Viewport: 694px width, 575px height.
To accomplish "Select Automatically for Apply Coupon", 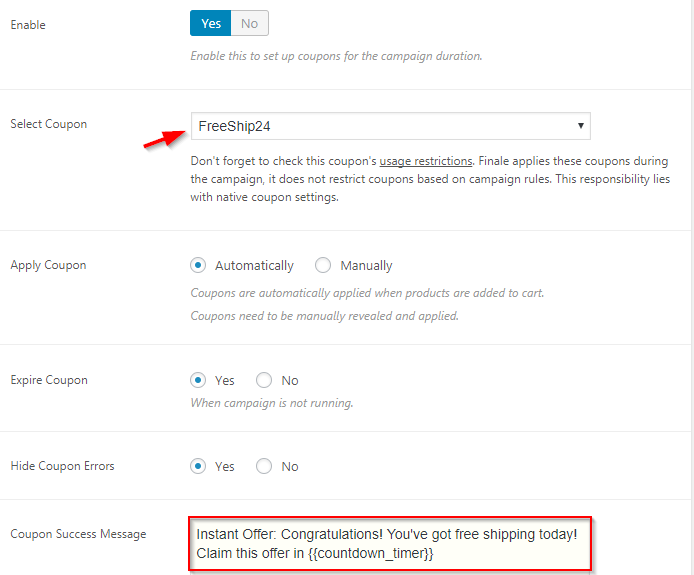I will [x=198, y=265].
